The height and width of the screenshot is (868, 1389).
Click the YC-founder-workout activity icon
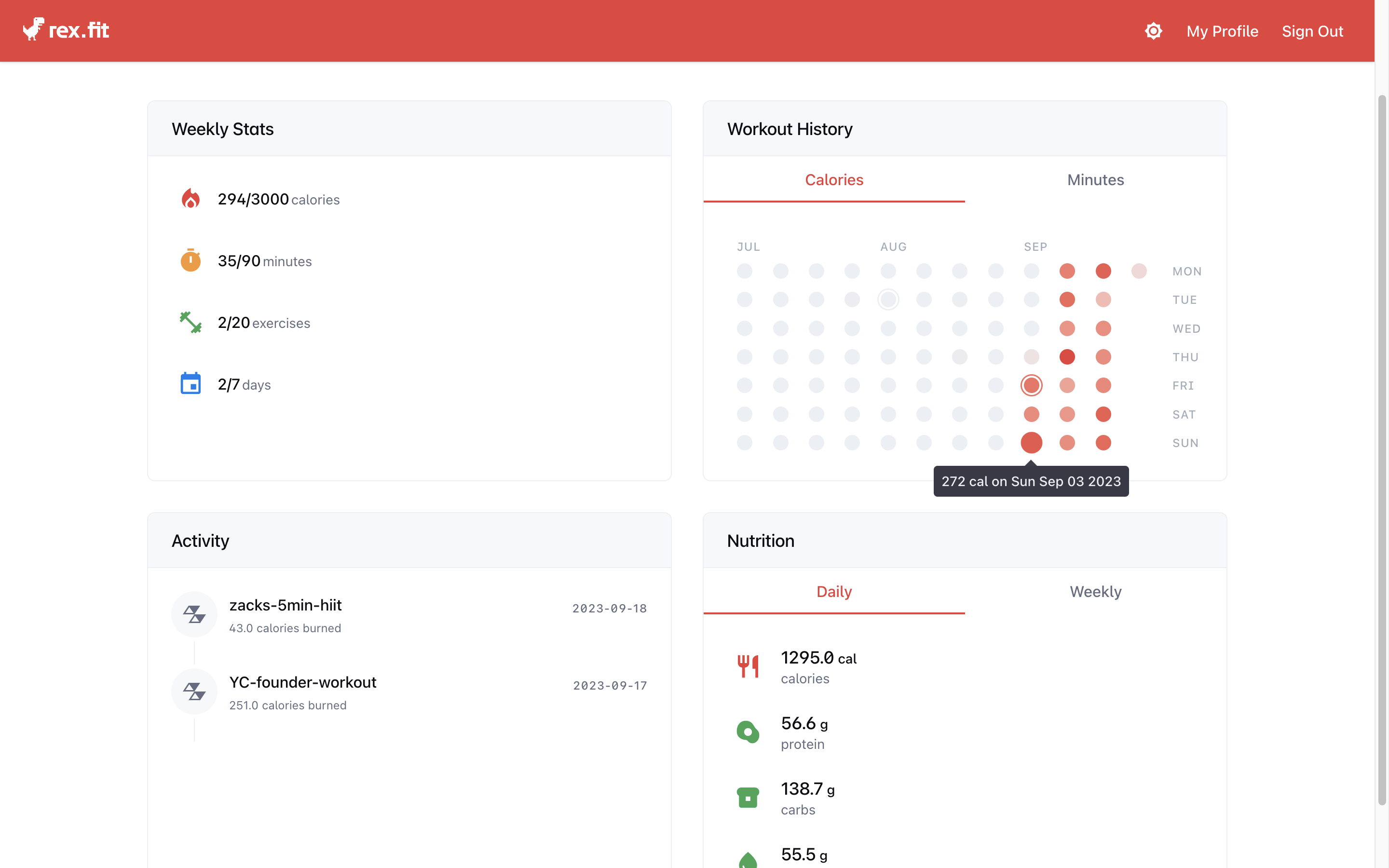click(x=194, y=691)
